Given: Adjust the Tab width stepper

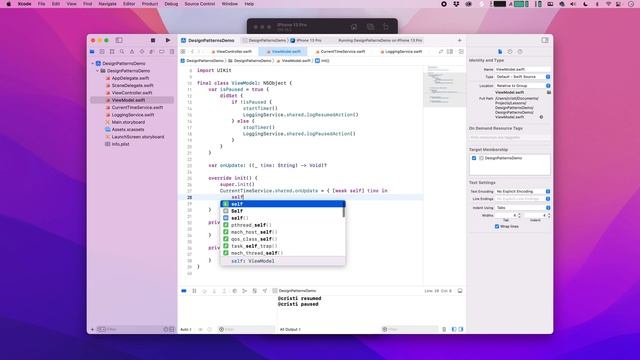Looking at the screenshot, I should coord(519,215).
